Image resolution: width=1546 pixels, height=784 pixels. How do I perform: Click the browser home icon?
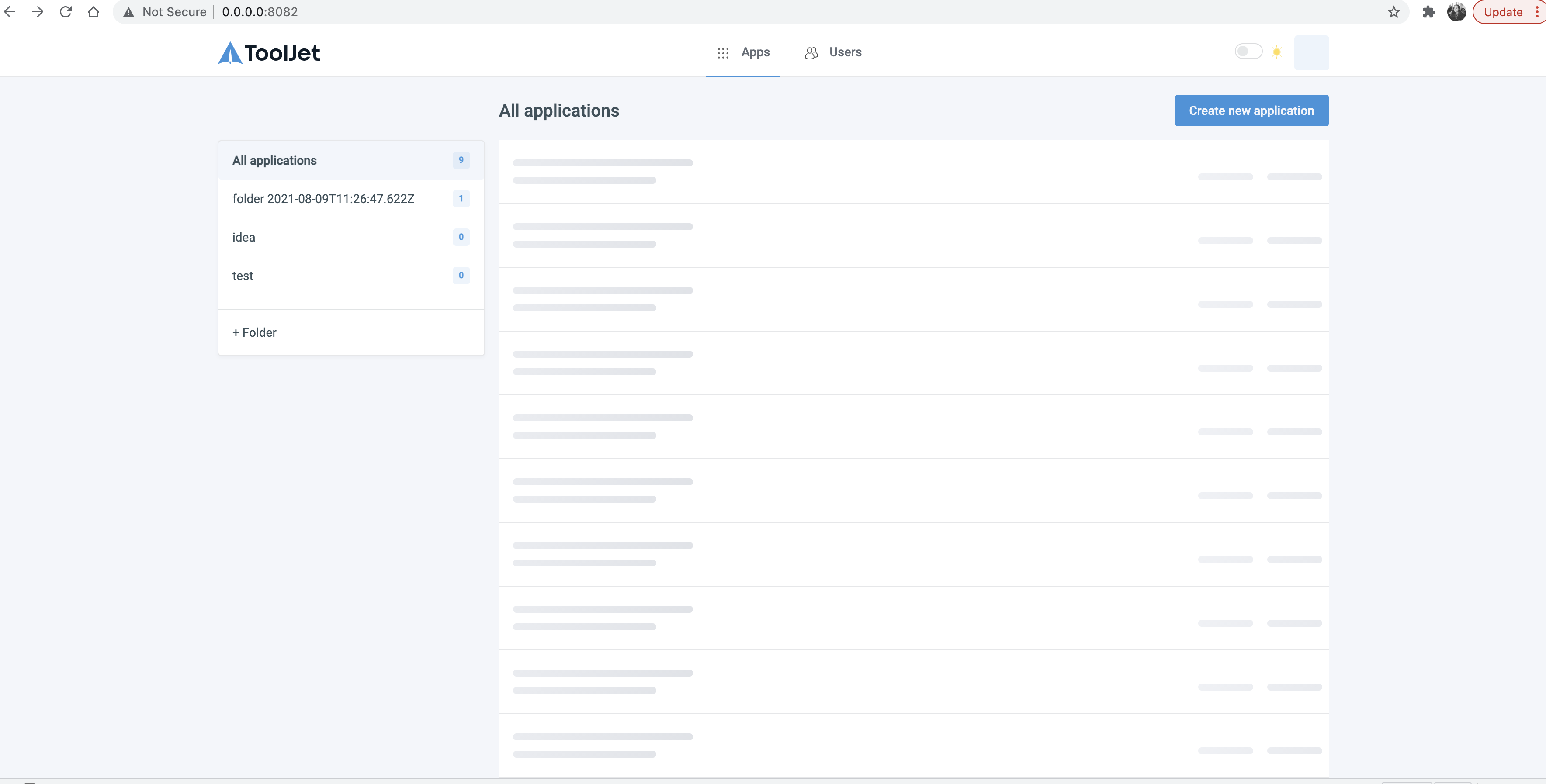[x=94, y=11]
